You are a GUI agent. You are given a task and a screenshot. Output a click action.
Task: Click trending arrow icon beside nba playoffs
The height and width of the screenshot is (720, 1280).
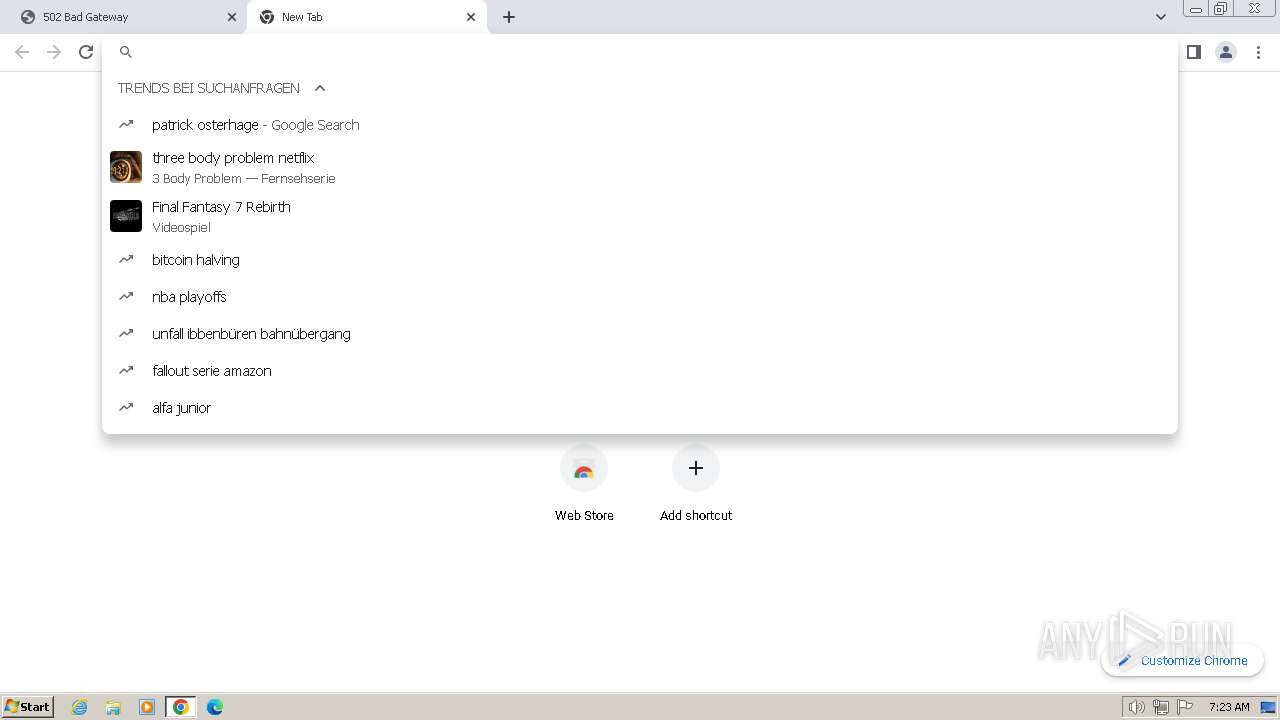[x=126, y=297]
